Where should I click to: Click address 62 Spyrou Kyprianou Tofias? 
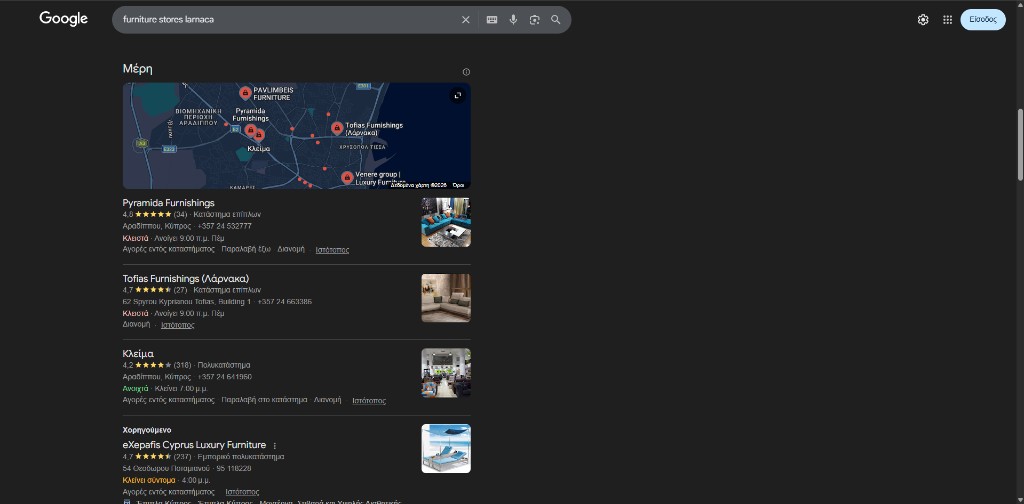[187, 302]
